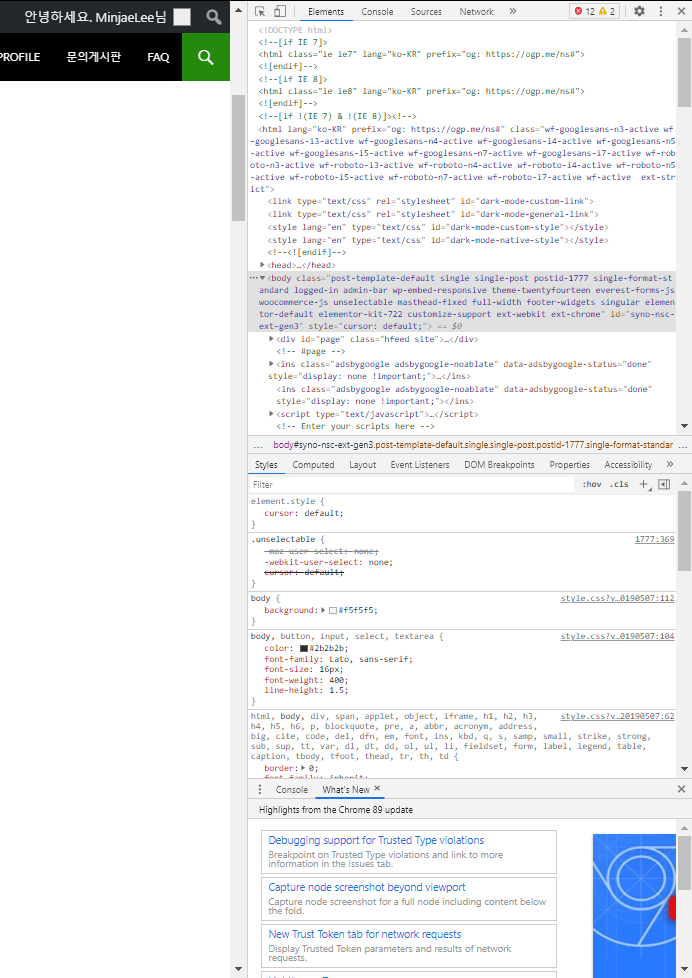This screenshot has height=978, width=692.
Task: Close the What's New tab
Action: 377,788
